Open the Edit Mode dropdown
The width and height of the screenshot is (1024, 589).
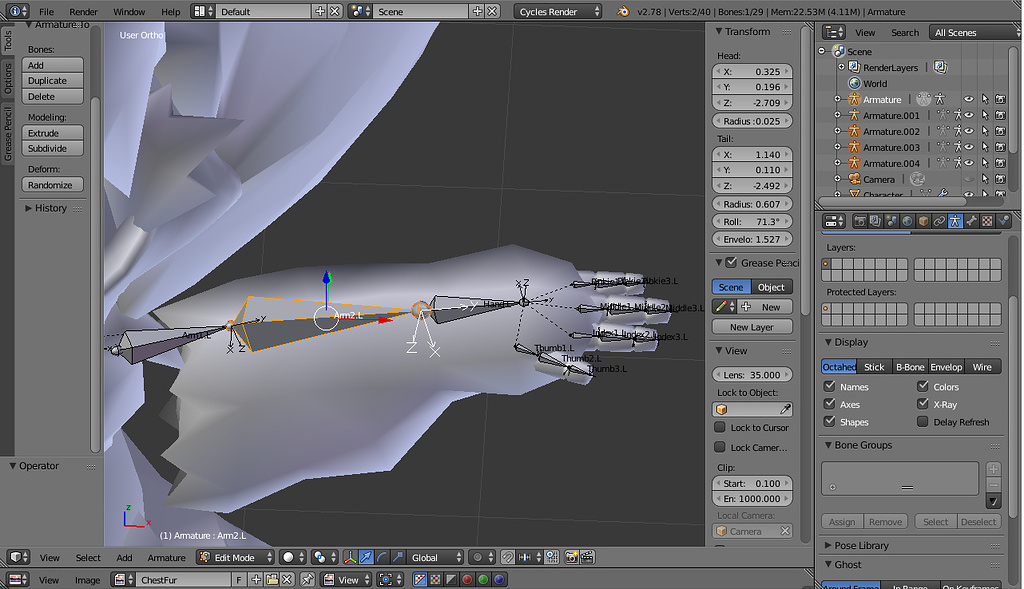click(236, 558)
